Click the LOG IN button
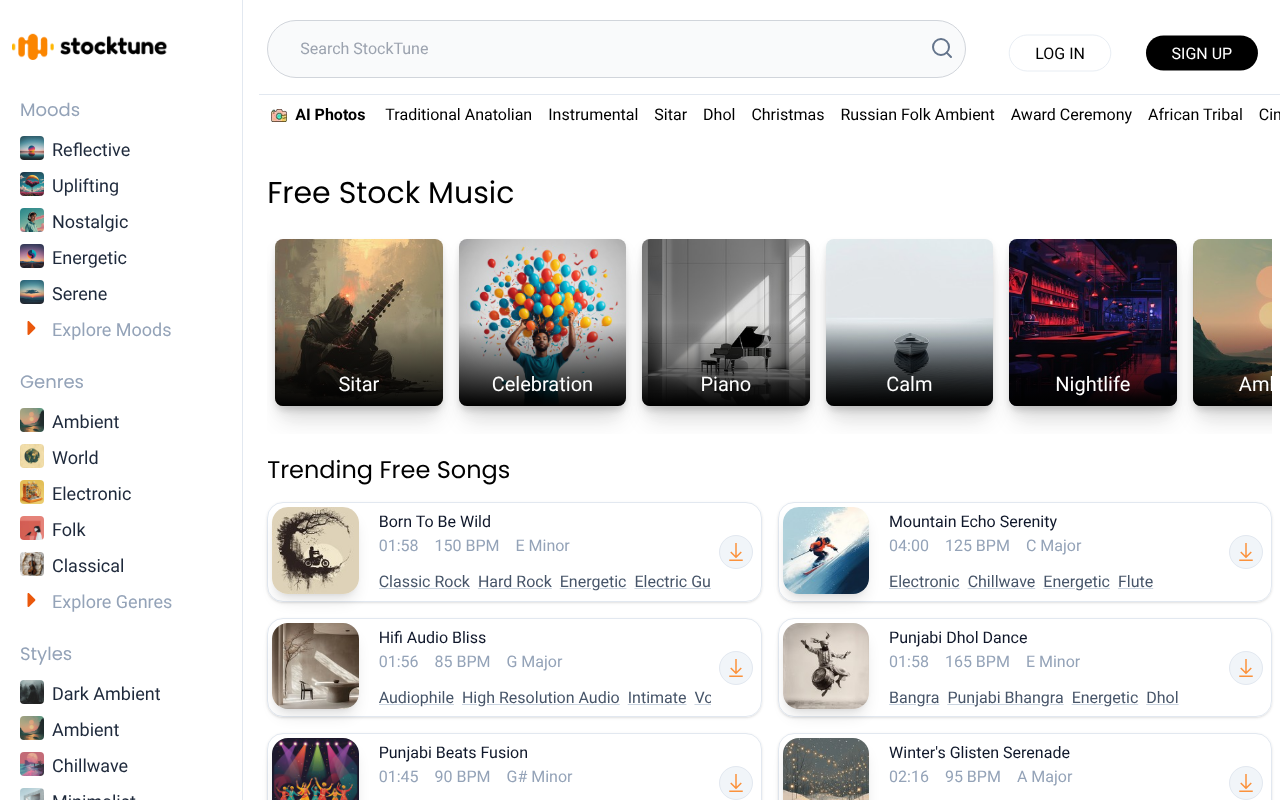The image size is (1280, 800). tap(1059, 52)
